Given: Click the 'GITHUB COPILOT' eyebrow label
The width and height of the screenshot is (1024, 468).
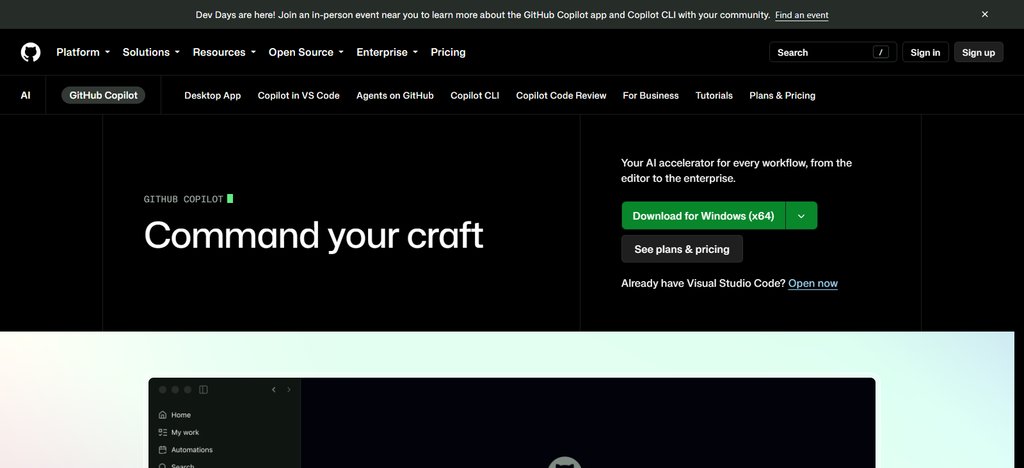Looking at the screenshot, I should (x=184, y=199).
